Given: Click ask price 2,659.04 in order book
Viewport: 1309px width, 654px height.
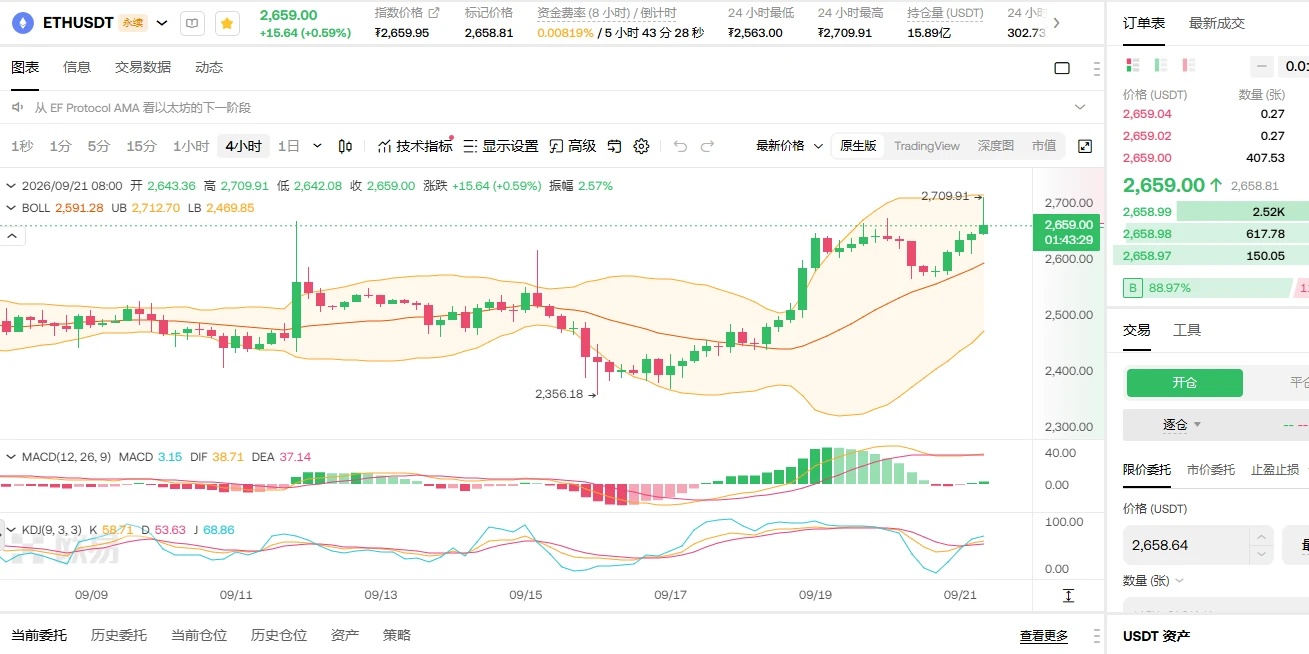Looking at the screenshot, I should (1147, 114).
